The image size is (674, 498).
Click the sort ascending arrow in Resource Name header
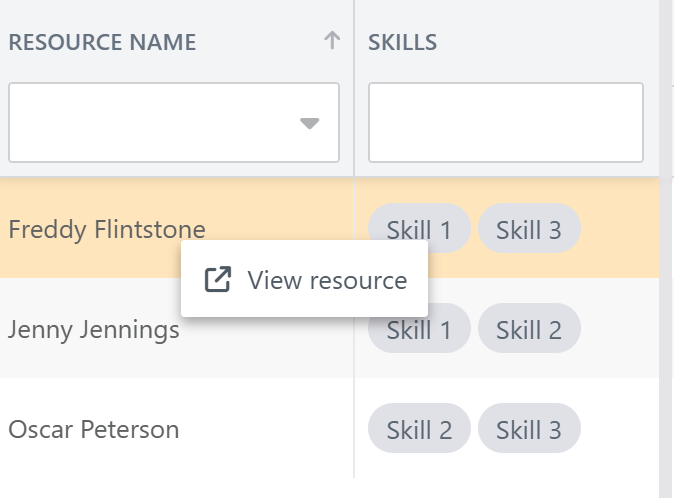332,41
